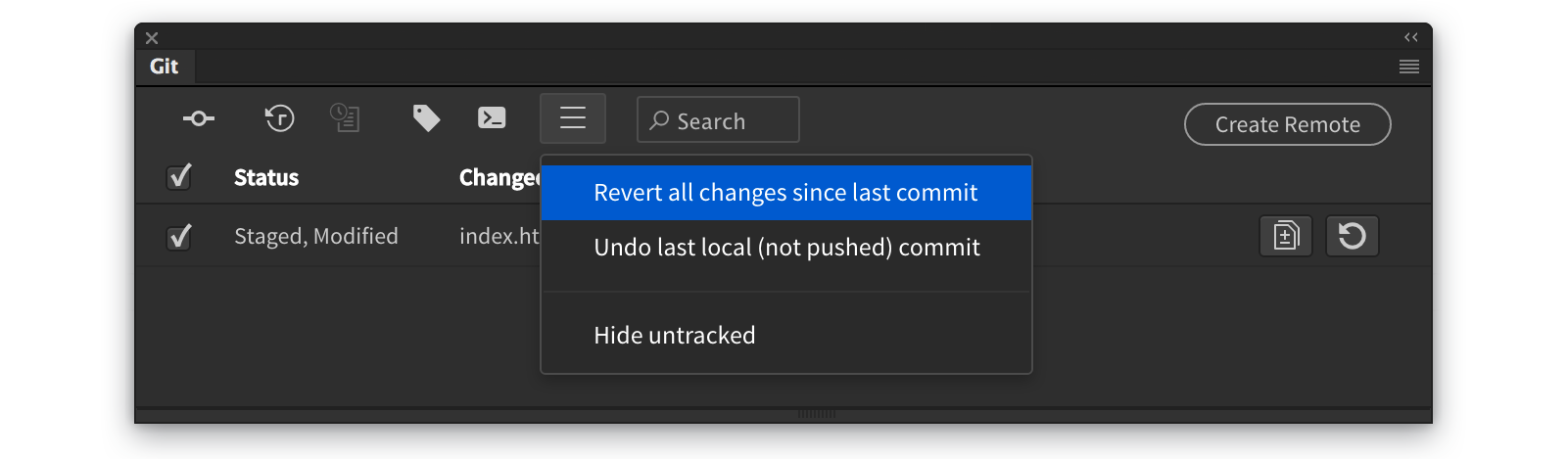Image resolution: width=1568 pixels, height=459 pixels.
Task: Click the diff icon for index.html
Action: [x=1285, y=236]
